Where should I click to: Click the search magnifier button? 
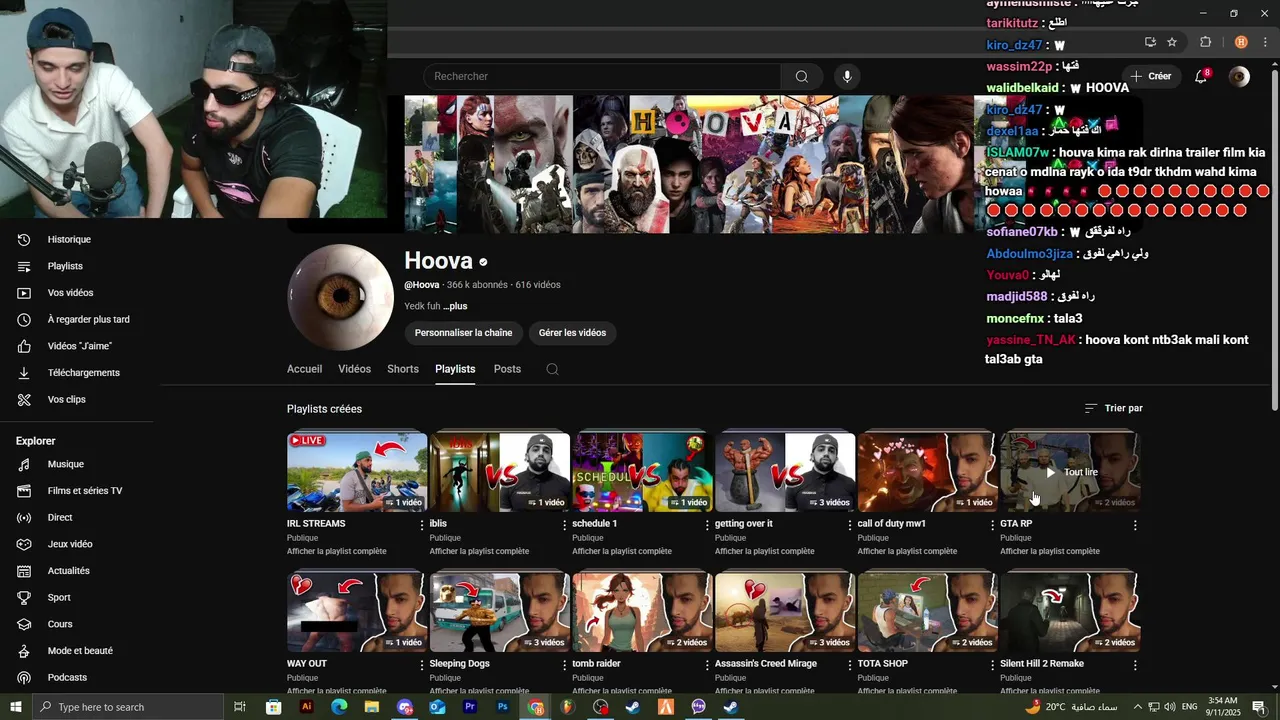[x=802, y=76]
